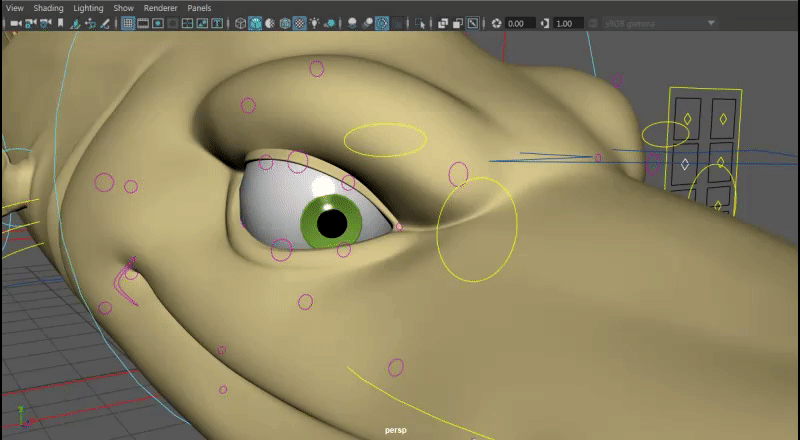The height and width of the screenshot is (440, 800).
Task: Click the Gamma reset icon
Action: [545, 23]
